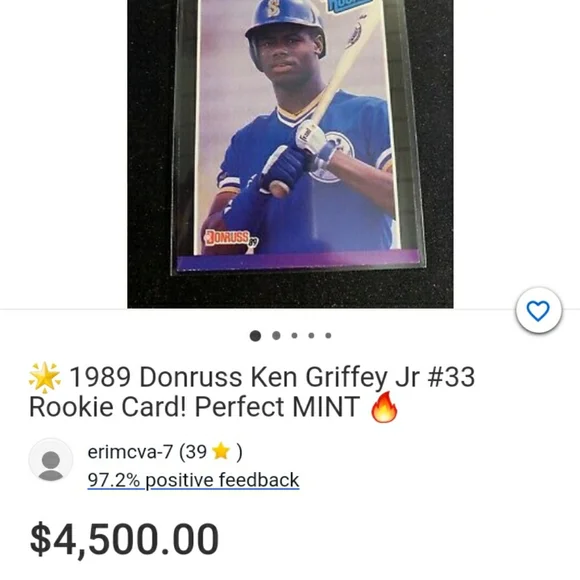The height and width of the screenshot is (580, 580).
Task: Go to the third image dot
Action: (294, 335)
